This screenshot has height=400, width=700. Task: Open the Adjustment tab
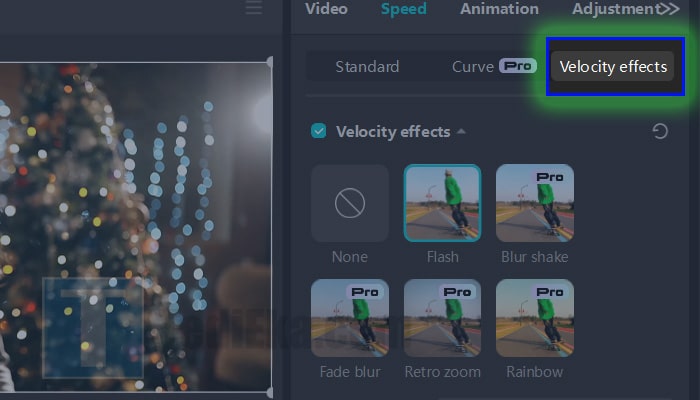[615, 9]
